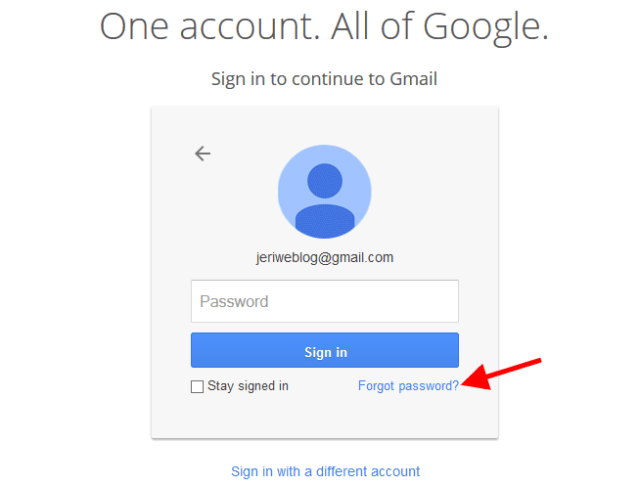Choose Sign in with a different account

(x=325, y=471)
